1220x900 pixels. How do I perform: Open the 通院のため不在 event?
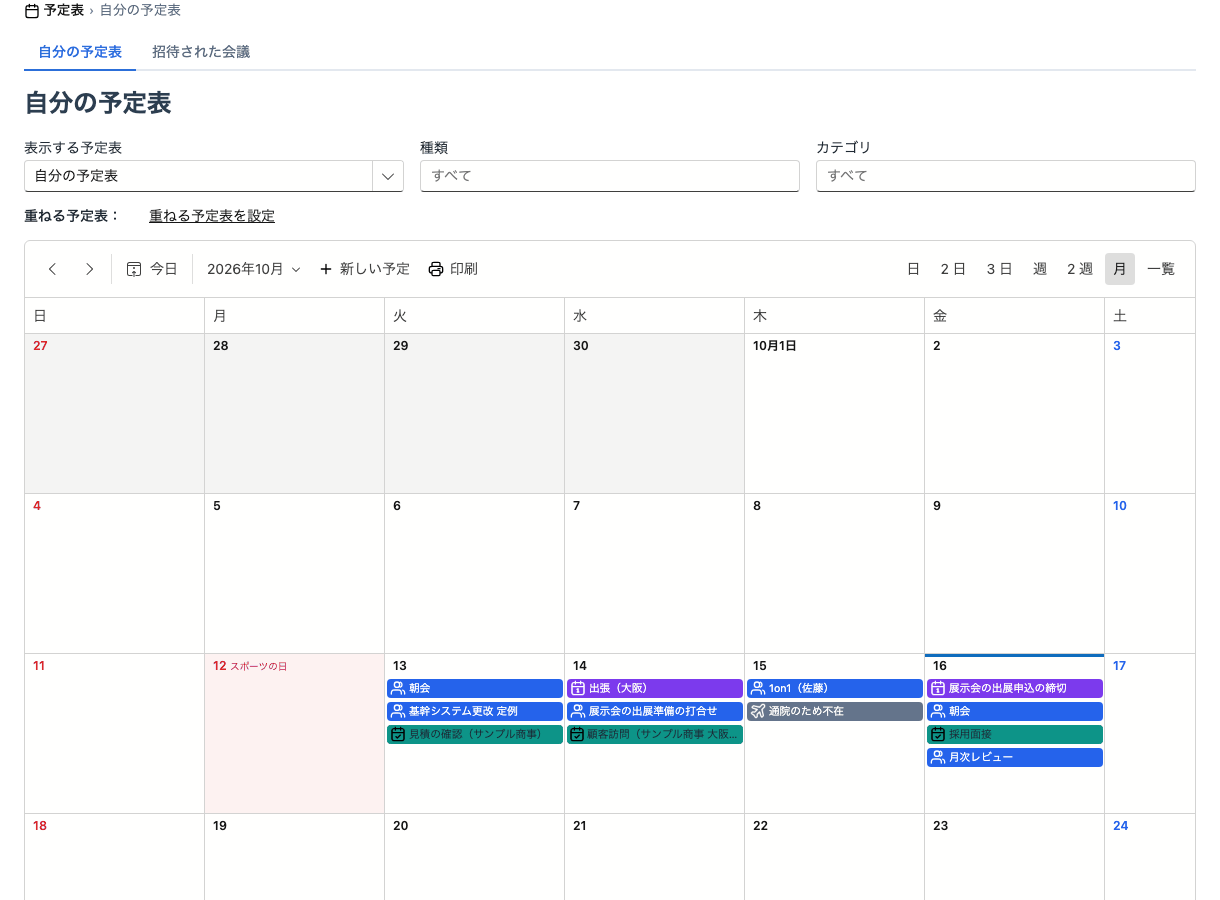(835, 711)
